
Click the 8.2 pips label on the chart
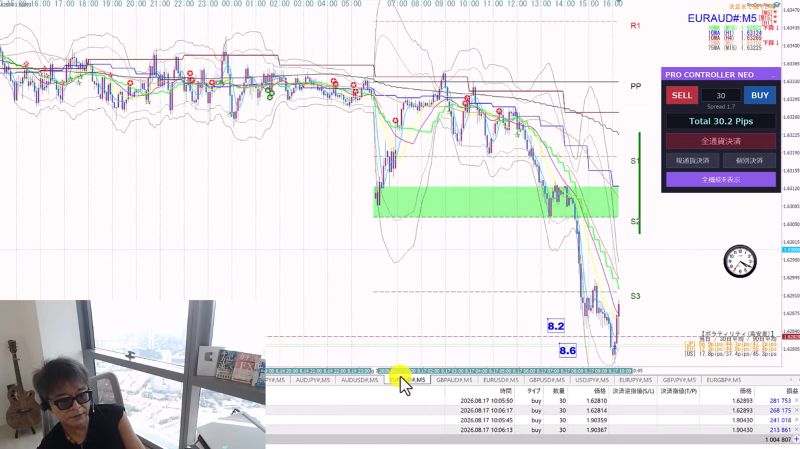556,326
